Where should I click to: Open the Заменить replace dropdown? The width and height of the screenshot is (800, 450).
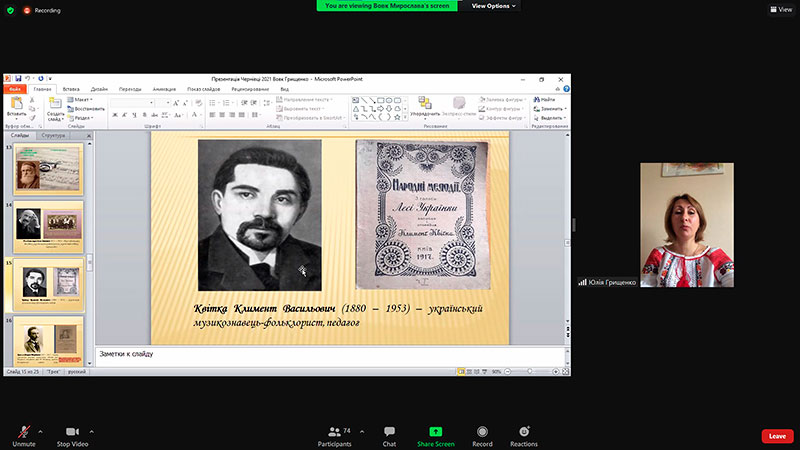[x=550, y=109]
